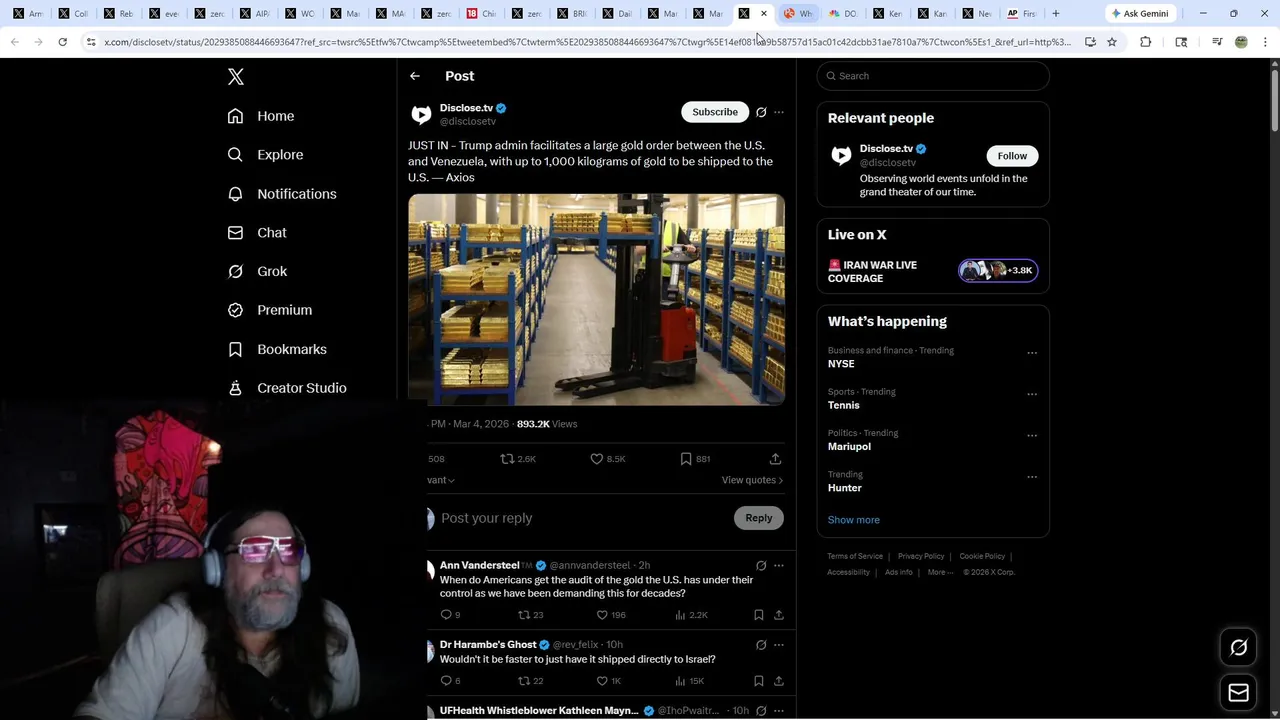The width and height of the screenshot is (1280, 720).
Task: Click the Search box on X
Action: (x=933, y=76)
